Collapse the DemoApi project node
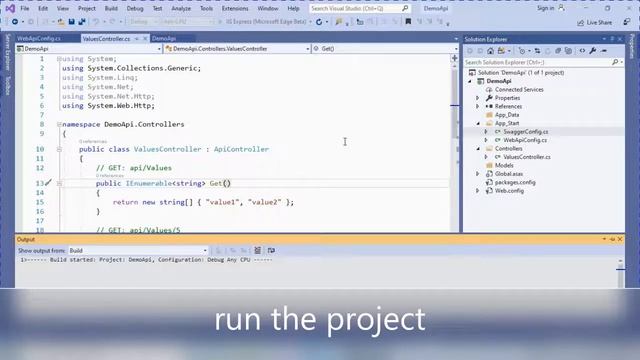 tap(470, 81)
